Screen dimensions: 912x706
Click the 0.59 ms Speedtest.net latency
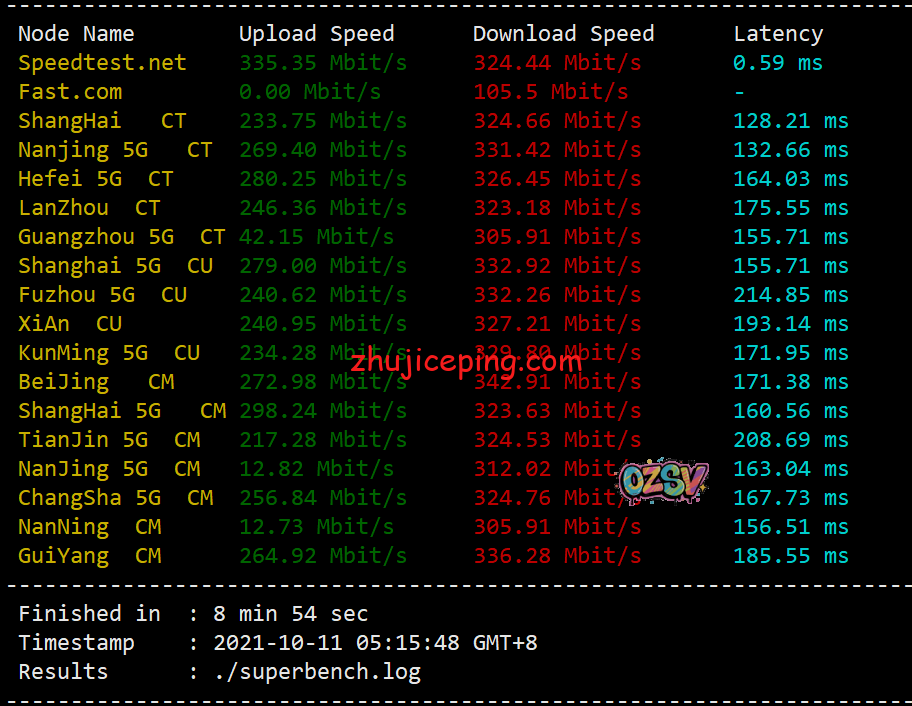coord(777,63)
